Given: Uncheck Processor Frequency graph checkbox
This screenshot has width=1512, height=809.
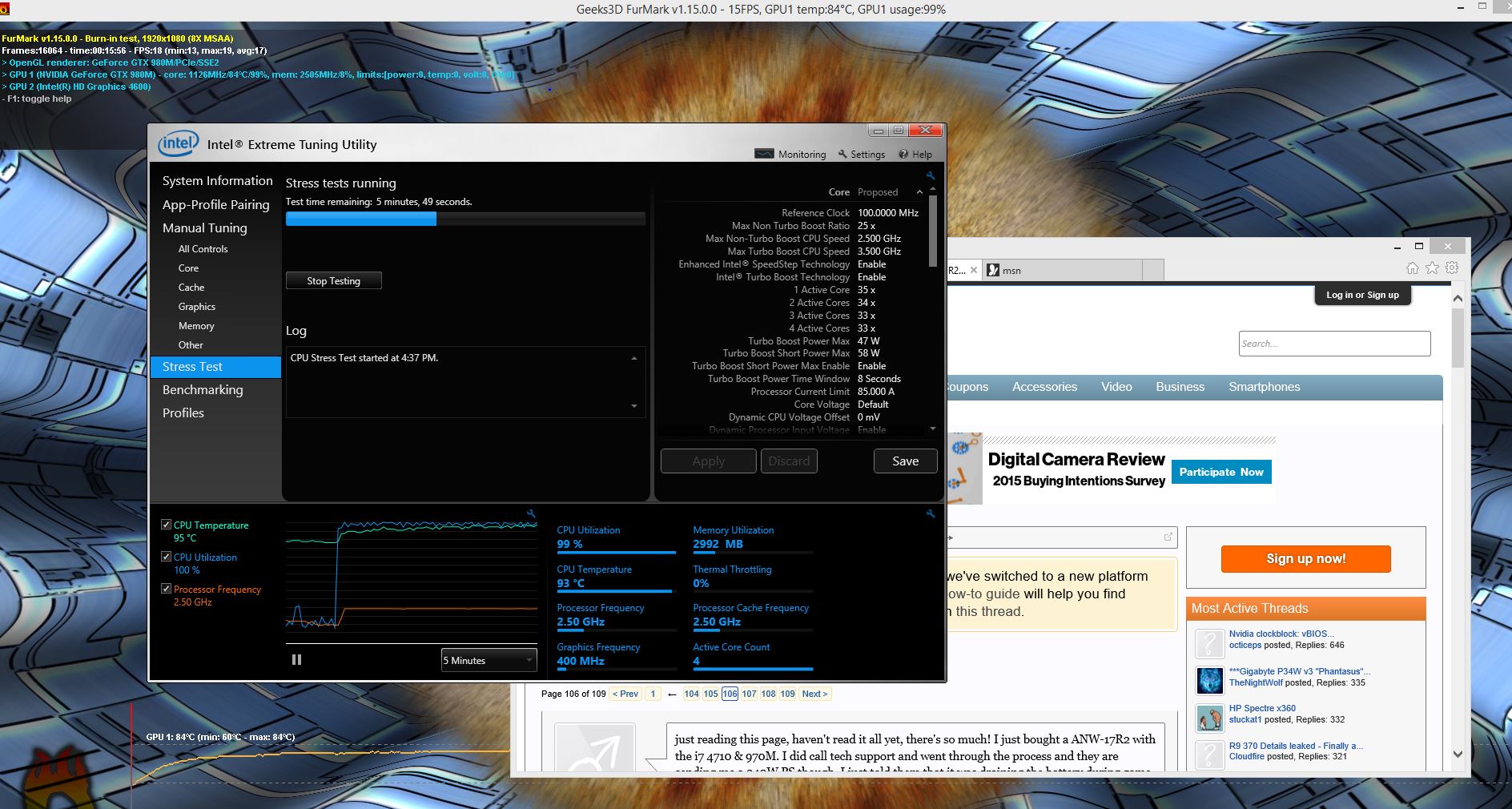Looking at the screenshot, I should tap(167, 589).
